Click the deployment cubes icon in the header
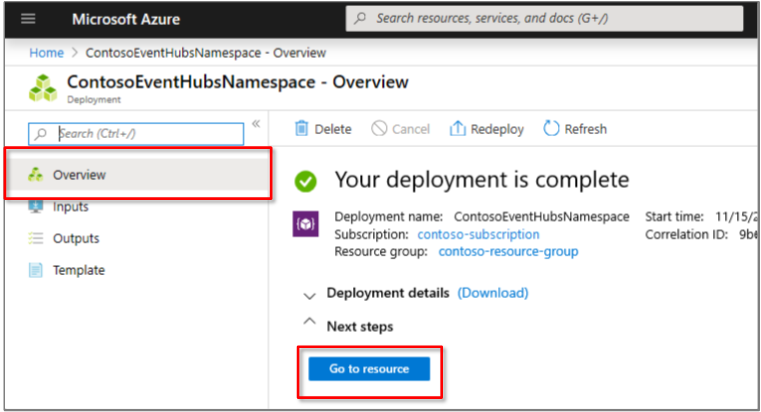This screenshot has height=412, width=761. click(x=43, y=88)
